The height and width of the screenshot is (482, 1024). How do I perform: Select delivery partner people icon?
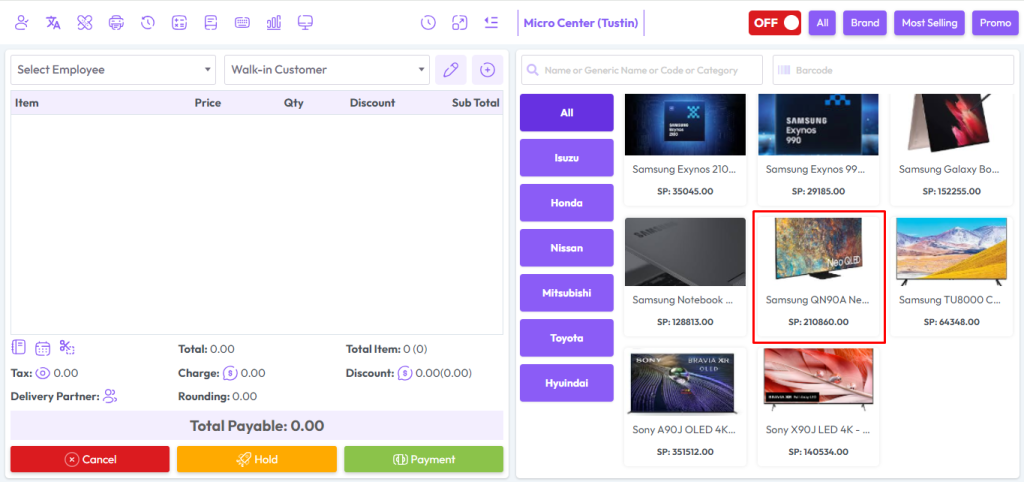[x=110, y=396]
